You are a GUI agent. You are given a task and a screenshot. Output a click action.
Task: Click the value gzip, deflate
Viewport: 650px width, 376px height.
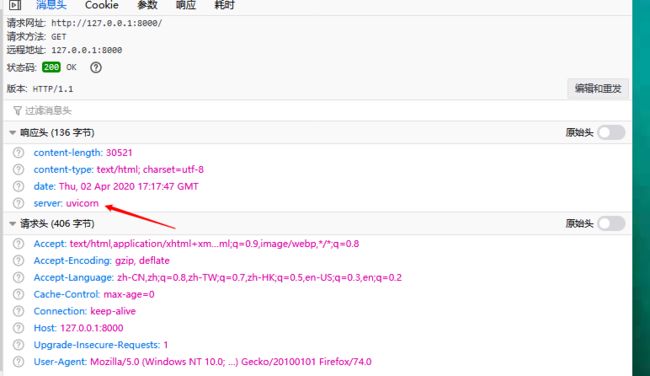click(x=142, y=260)
